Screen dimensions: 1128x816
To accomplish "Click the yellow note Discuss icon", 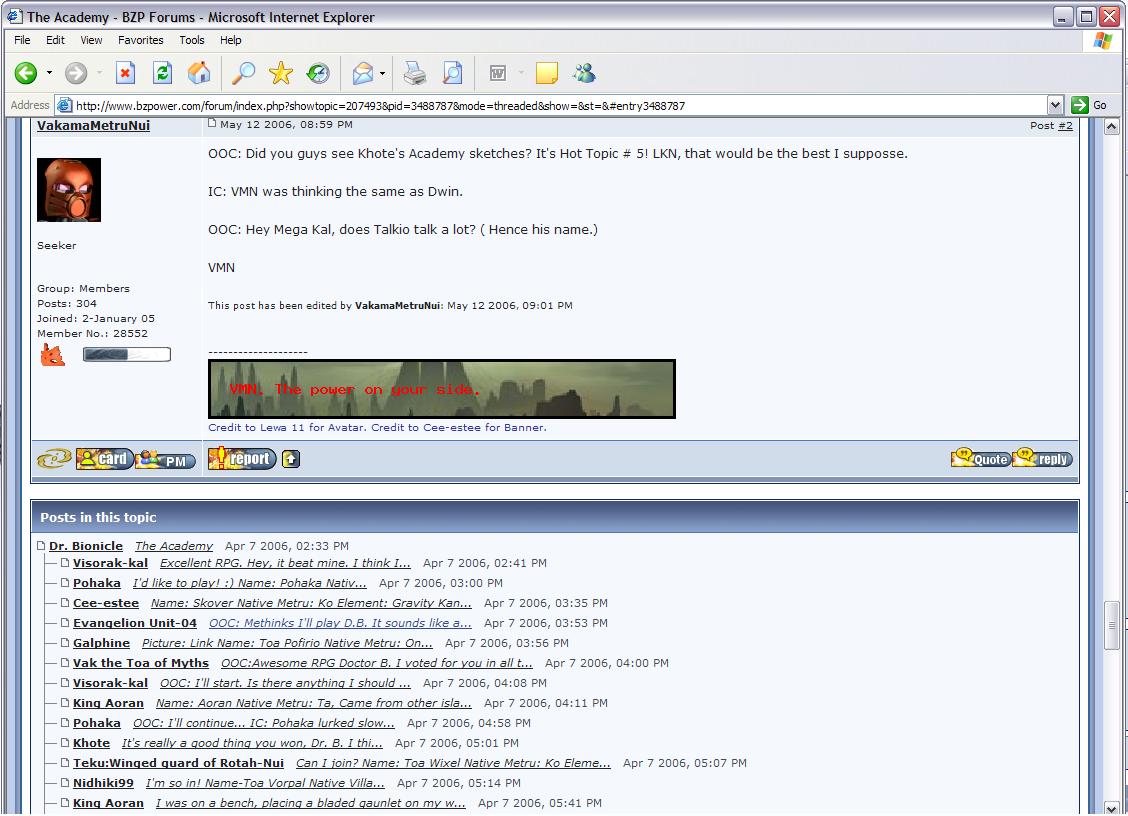I will click(x=547, y=73).
